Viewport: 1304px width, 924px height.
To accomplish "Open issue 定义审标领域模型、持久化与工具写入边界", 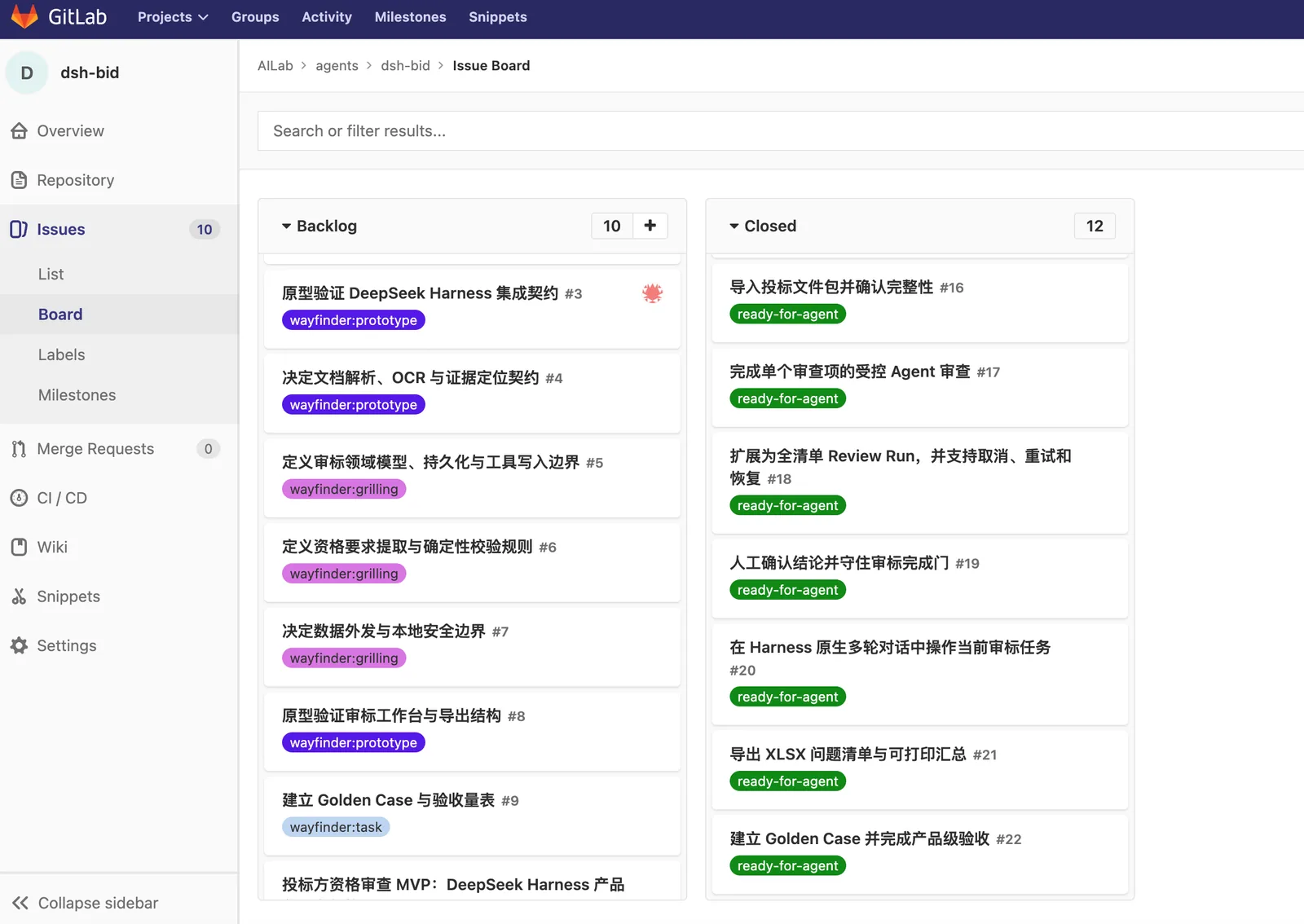I will point(430,463).
